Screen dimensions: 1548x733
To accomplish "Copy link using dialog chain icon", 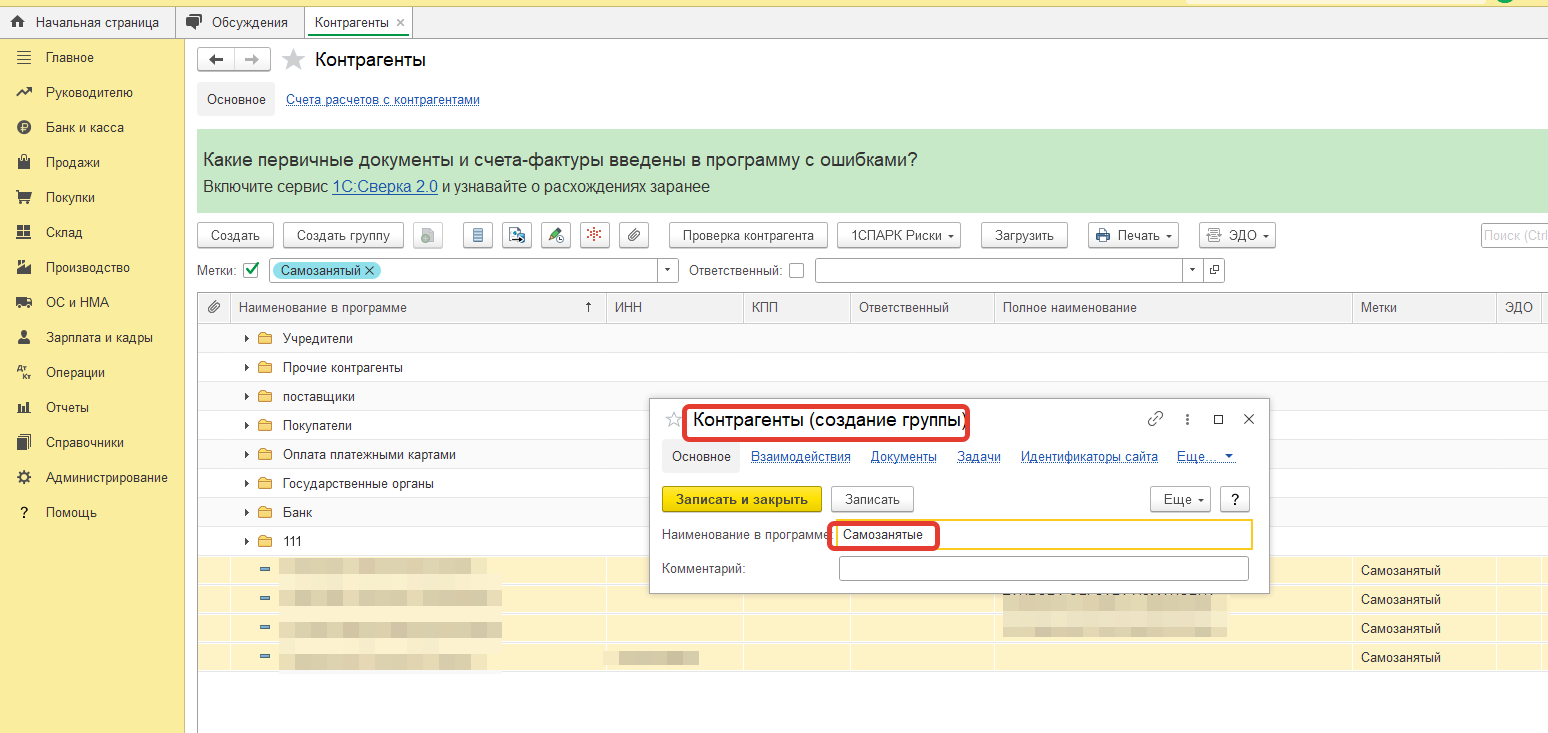I will pyautogui.click(x=1155, y=420).
